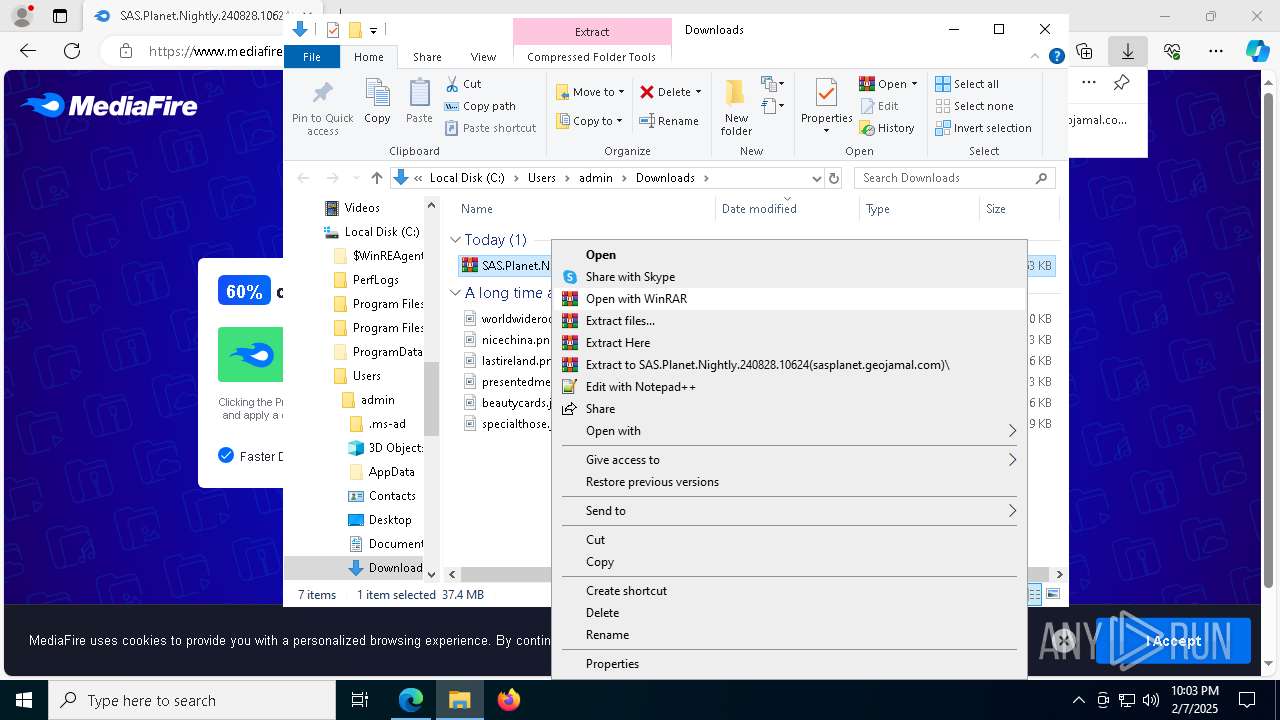Click the MediaFire logo
The height and width of the screenshot is (720, 1280).
coord(109,105)
